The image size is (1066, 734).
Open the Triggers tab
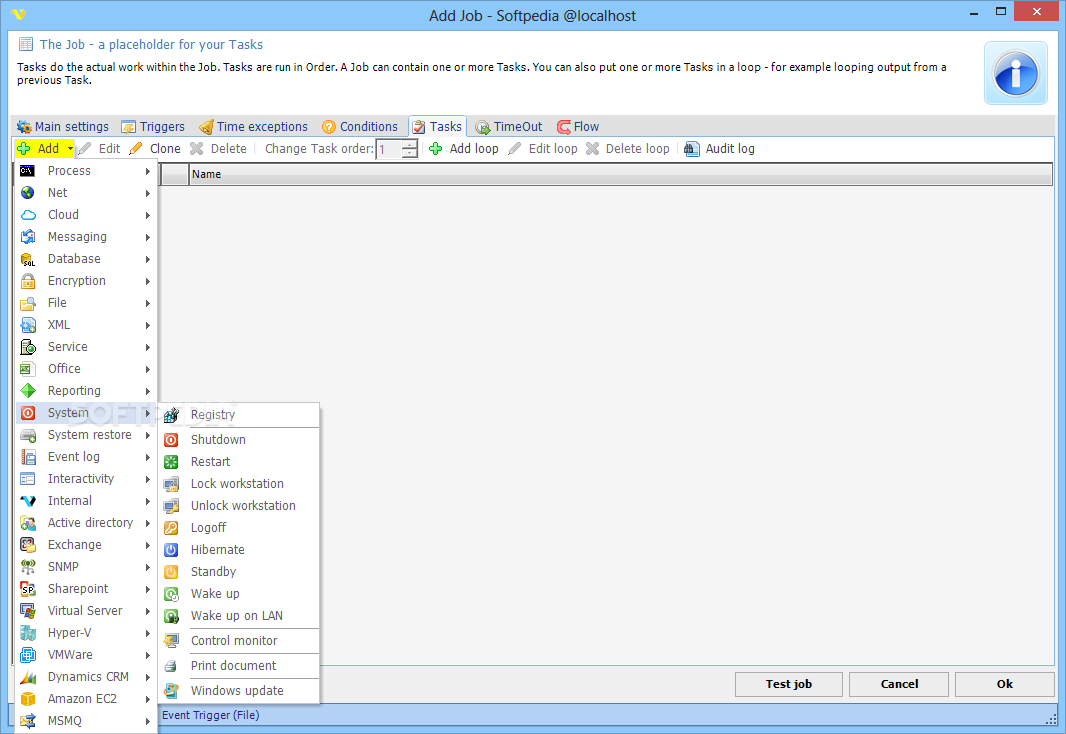coord(153,126)
